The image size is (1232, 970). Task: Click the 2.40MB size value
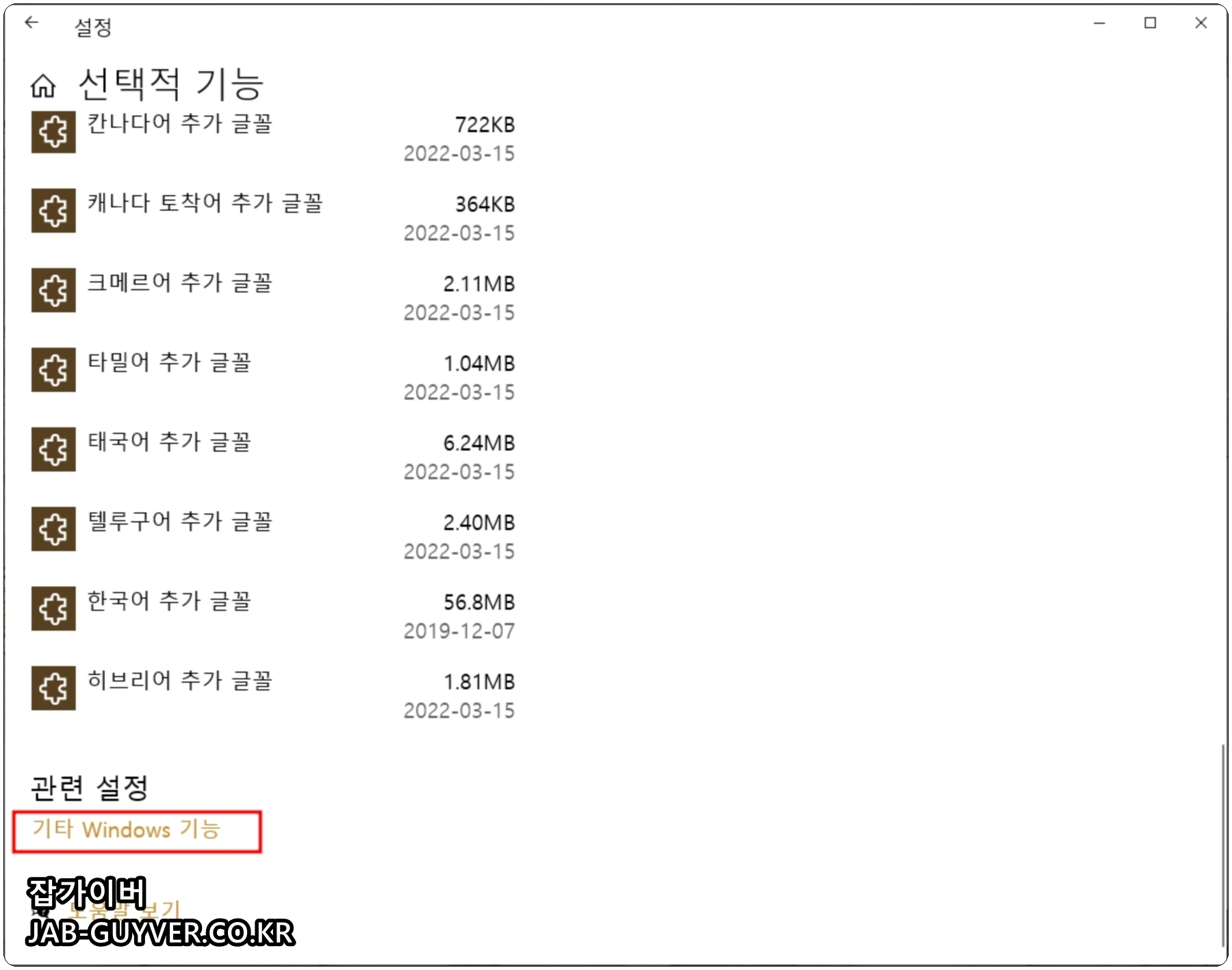479,522
